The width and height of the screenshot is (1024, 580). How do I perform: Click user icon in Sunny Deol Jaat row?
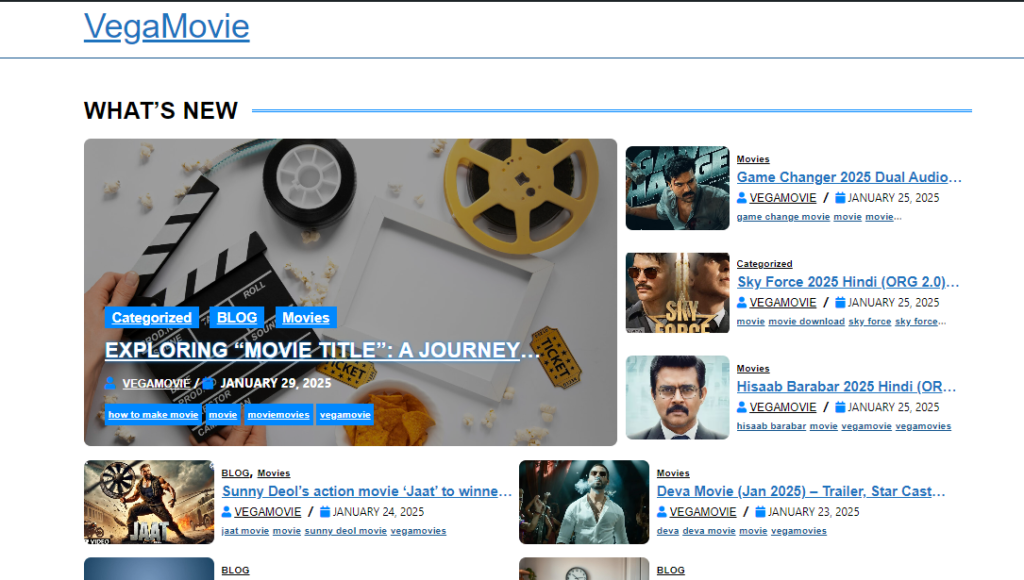point(227,512)
